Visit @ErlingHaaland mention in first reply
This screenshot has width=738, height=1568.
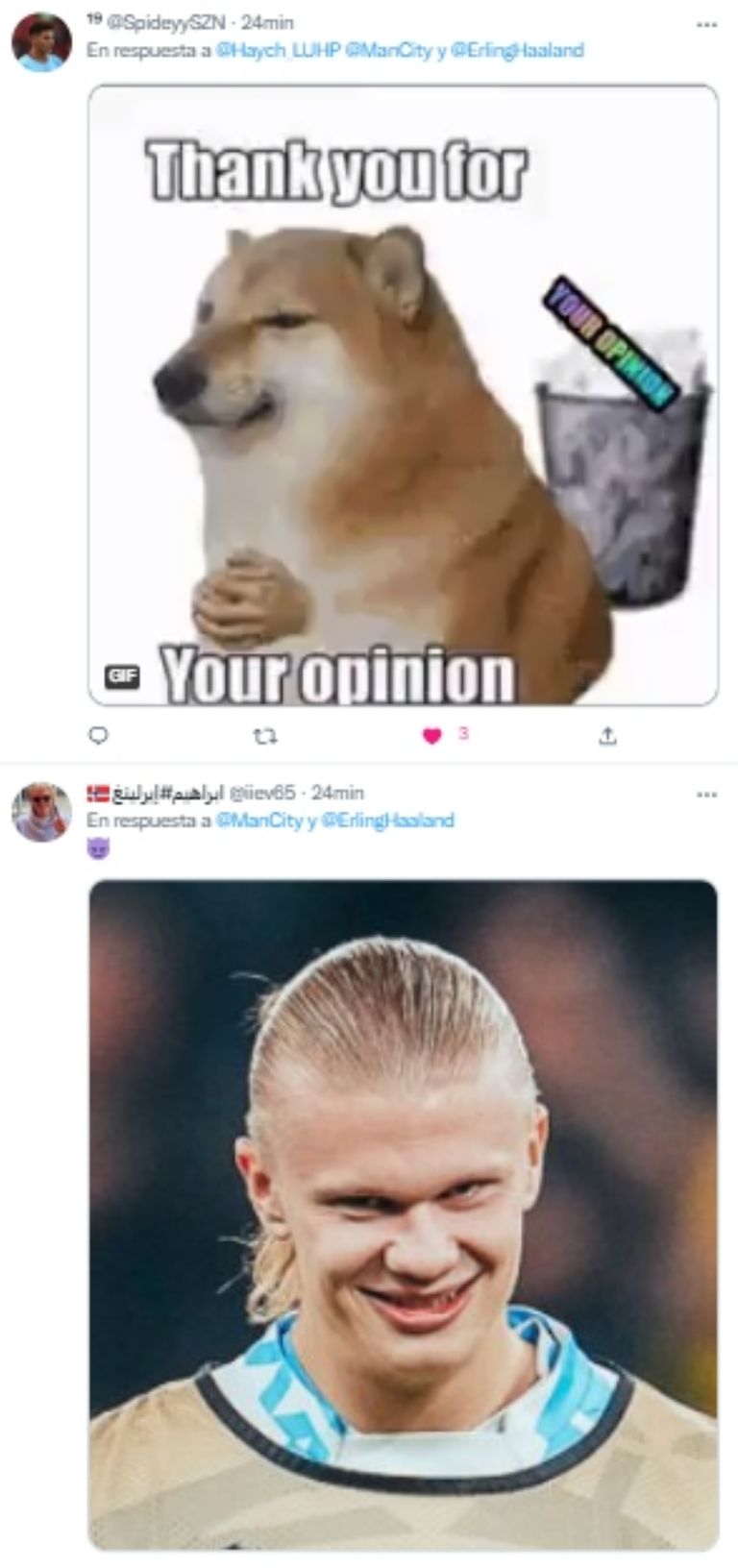pyautogui.click(x=516, y=50)
